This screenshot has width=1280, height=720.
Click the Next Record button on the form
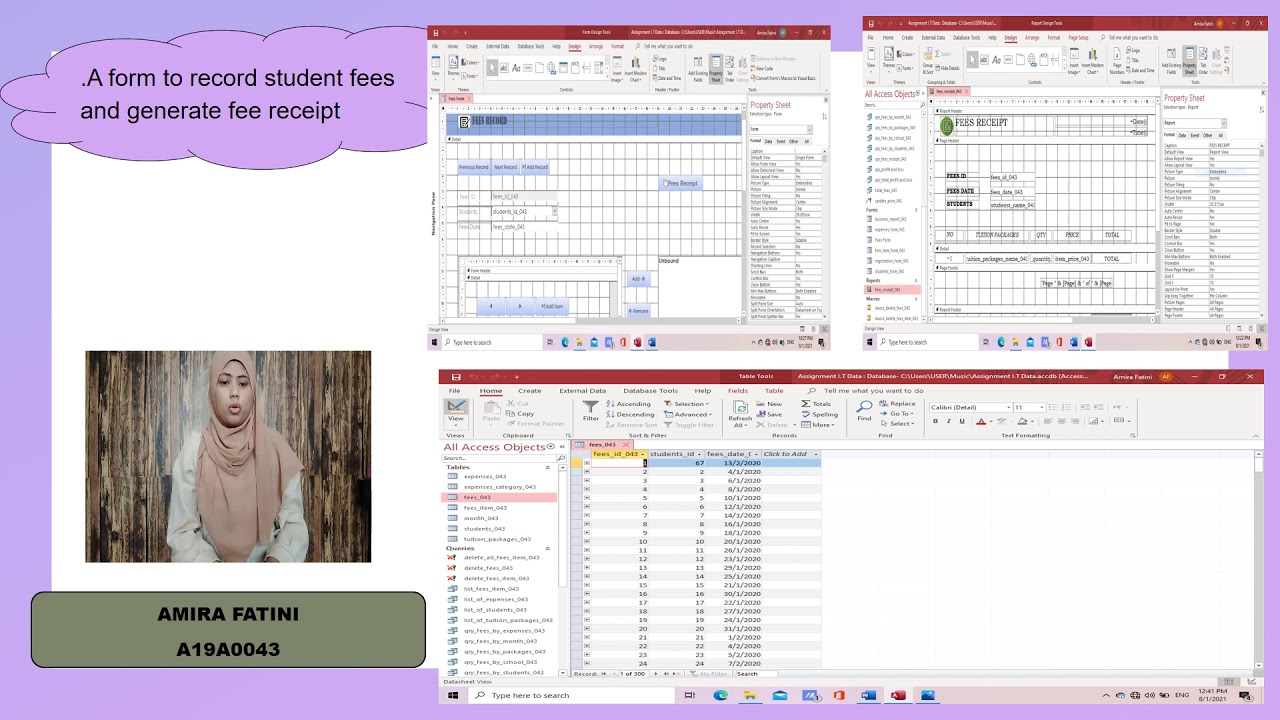(505, 167)
